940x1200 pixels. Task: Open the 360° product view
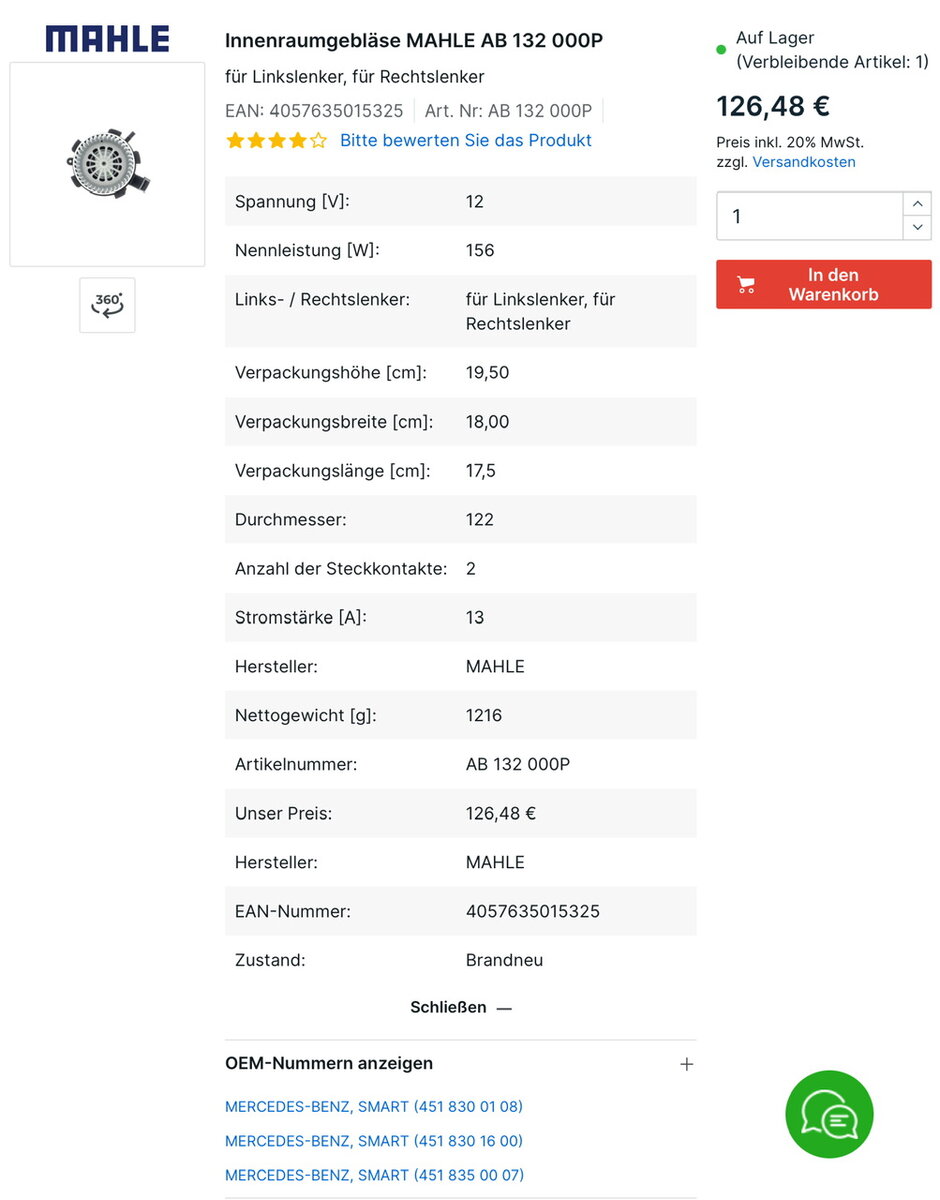pyautogui.click(x=107, y=305)
